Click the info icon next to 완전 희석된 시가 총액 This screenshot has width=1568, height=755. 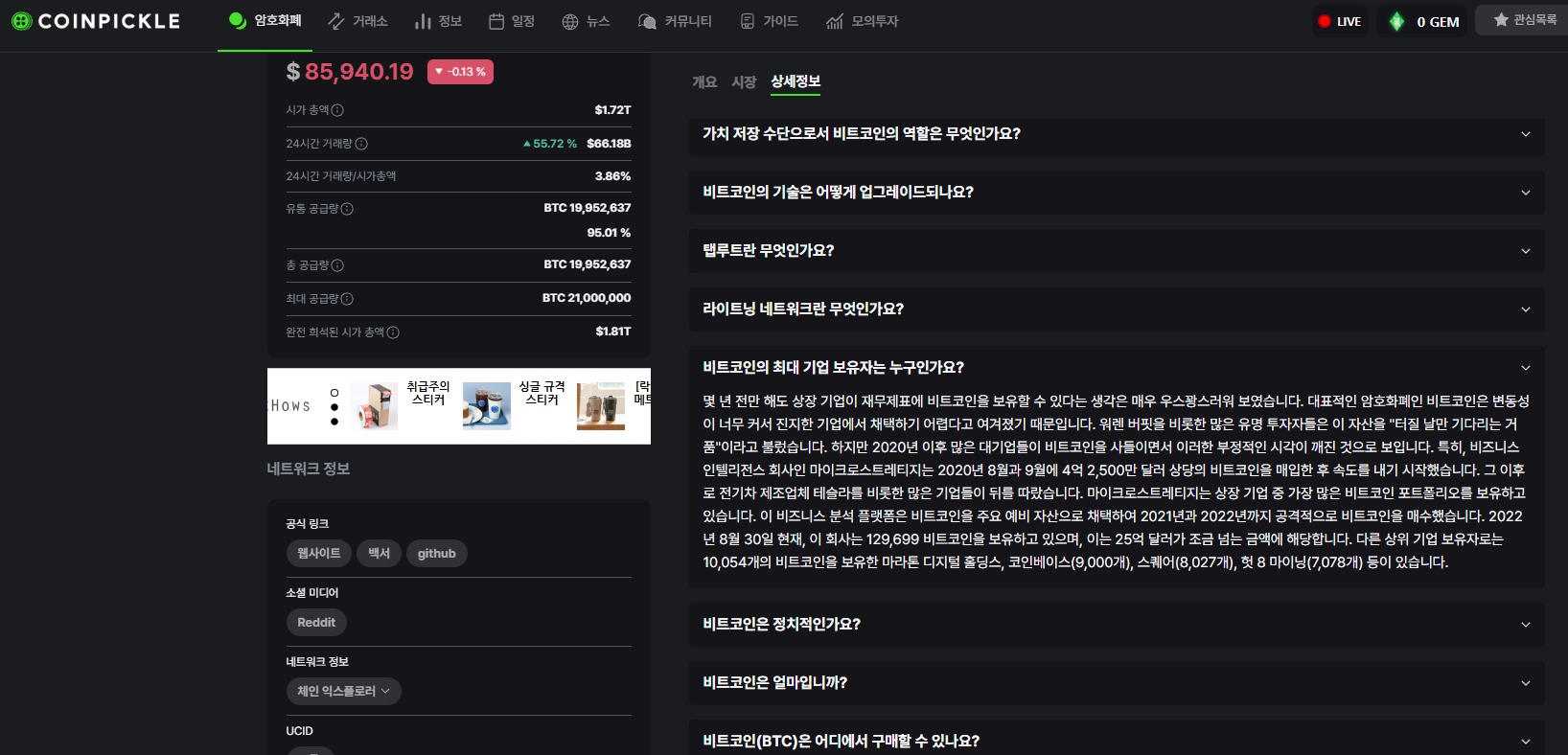tap(393, 332)
